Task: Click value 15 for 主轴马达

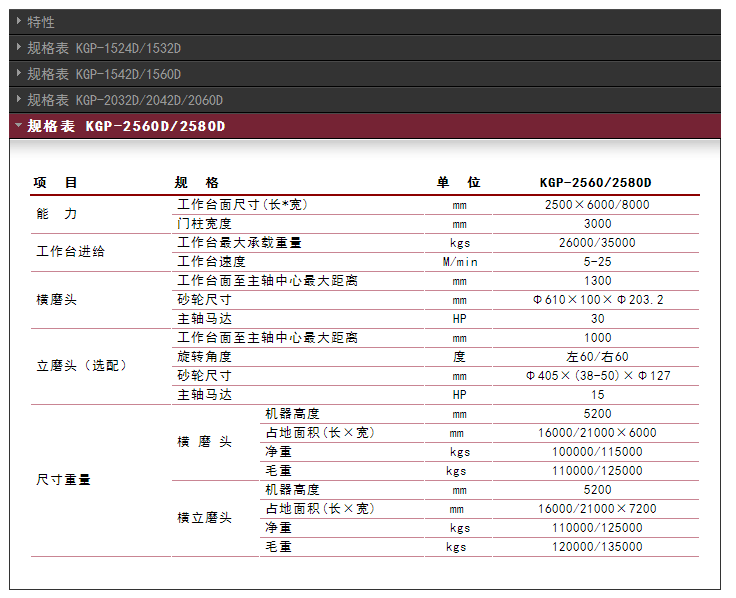Action: coord(598,395)
